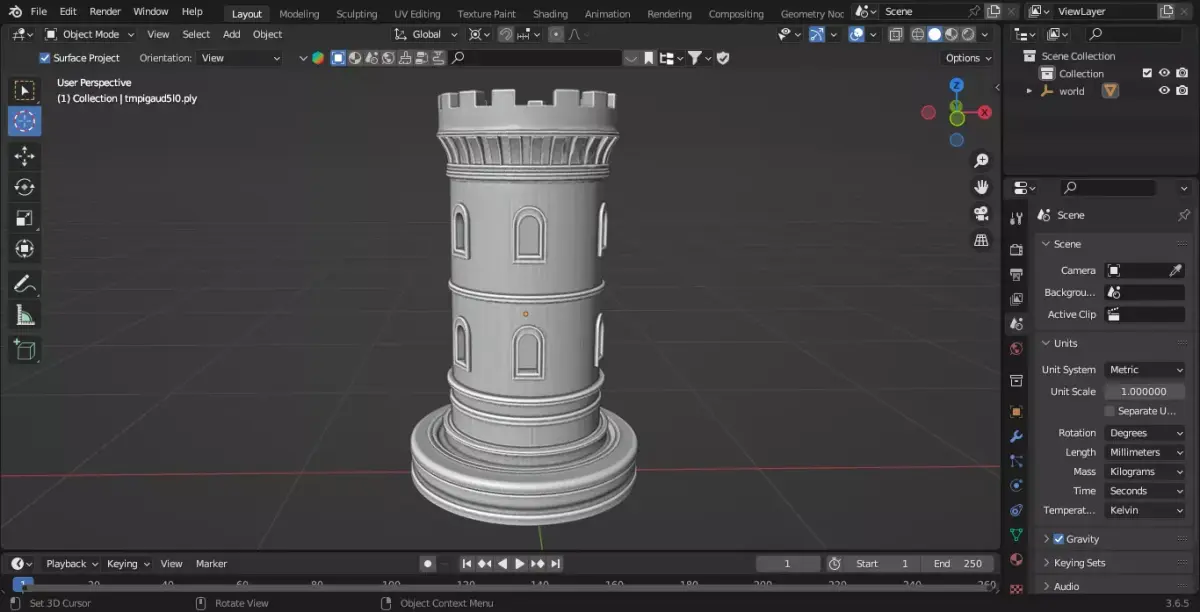
Task: Select the Scale tool
Action: pyautogui.click(x=25, y=218)
